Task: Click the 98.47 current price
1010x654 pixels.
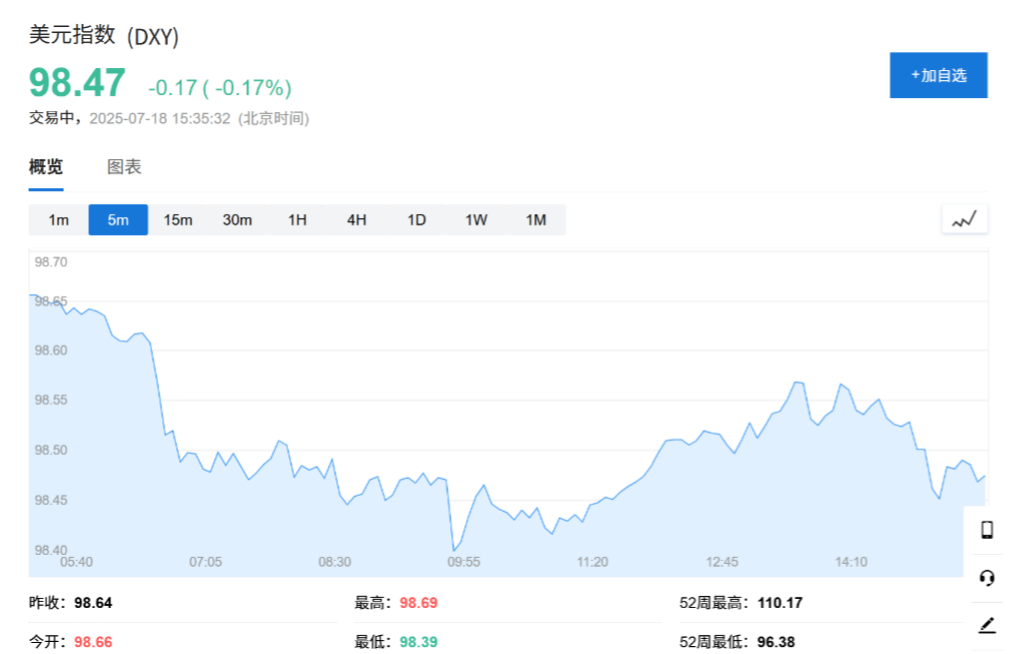Action: tap(77, 83)
